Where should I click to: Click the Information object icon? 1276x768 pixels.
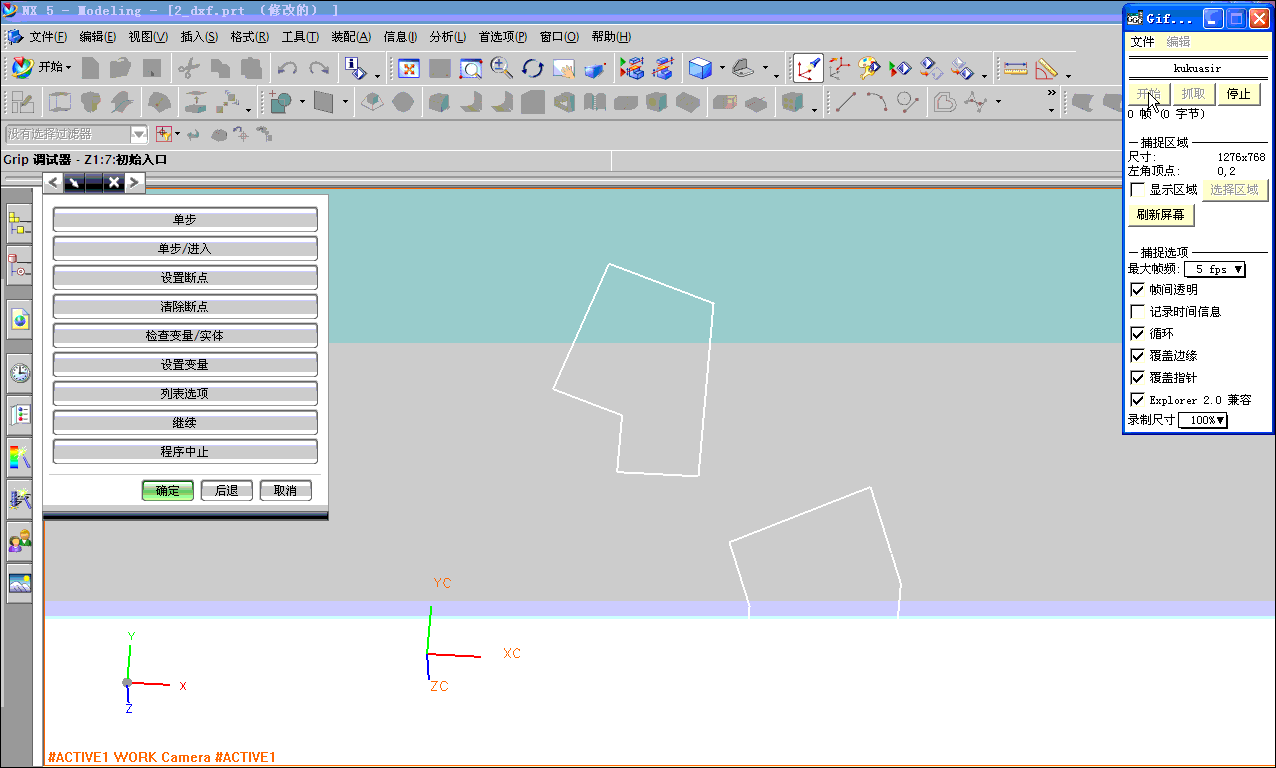(355, 69)
